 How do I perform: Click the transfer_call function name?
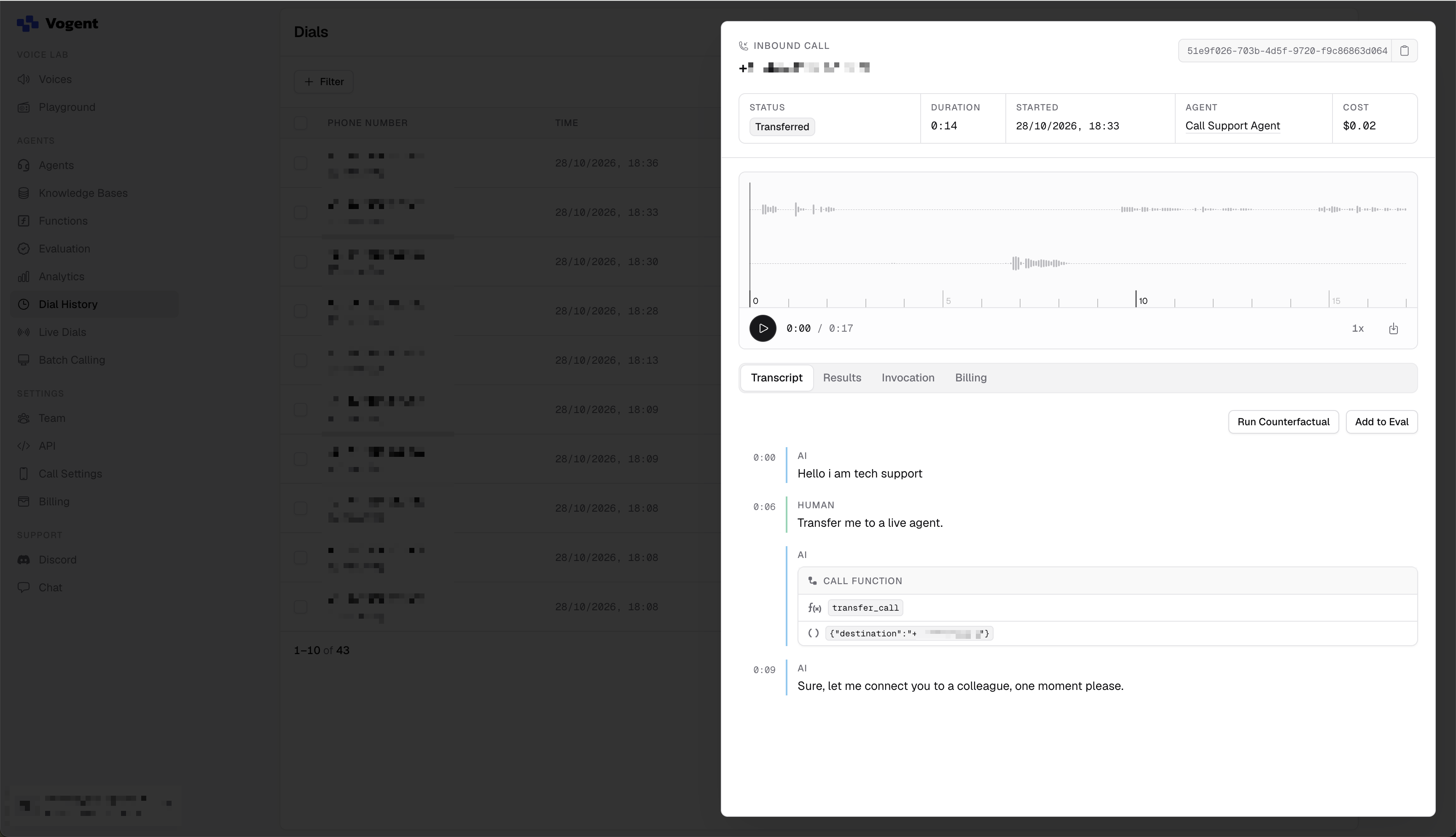pos(865,608)
